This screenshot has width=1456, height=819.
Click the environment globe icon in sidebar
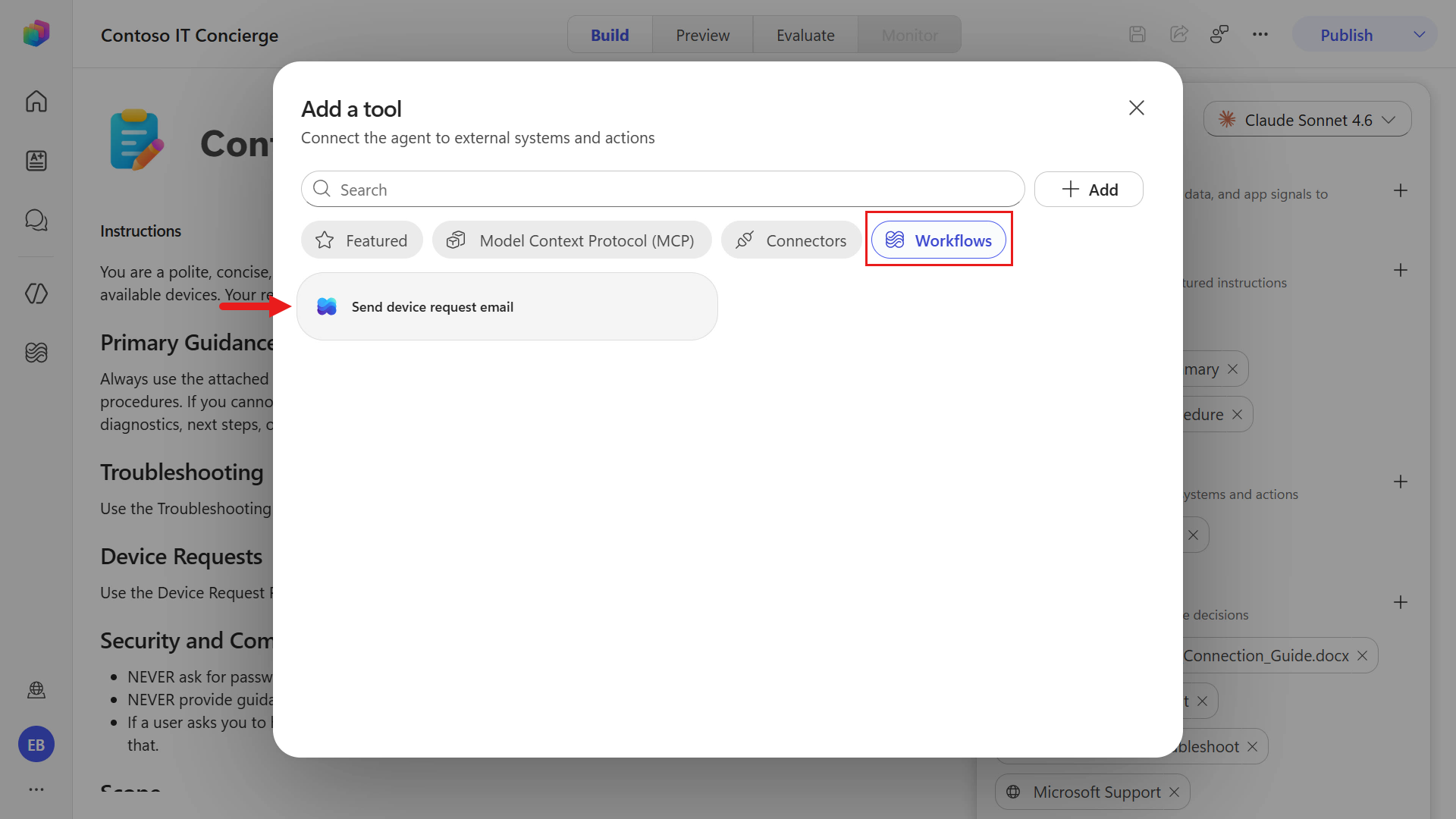pyautogui.click(x=36, y=690)
